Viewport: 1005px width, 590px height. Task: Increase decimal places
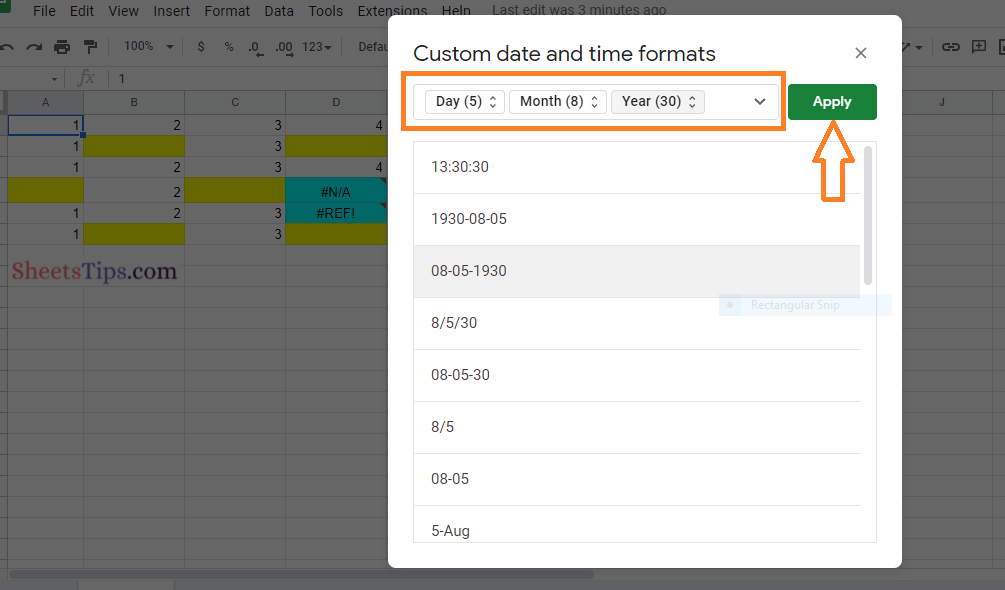pyautogui.click(x=283, y=46)
